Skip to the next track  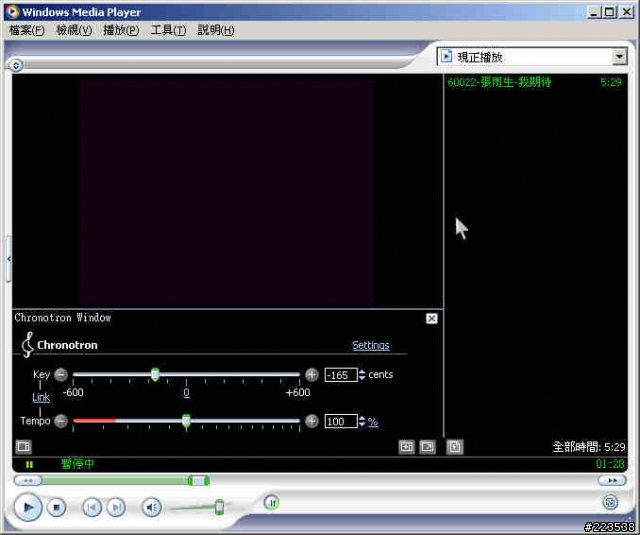click(x=116, y=508)
